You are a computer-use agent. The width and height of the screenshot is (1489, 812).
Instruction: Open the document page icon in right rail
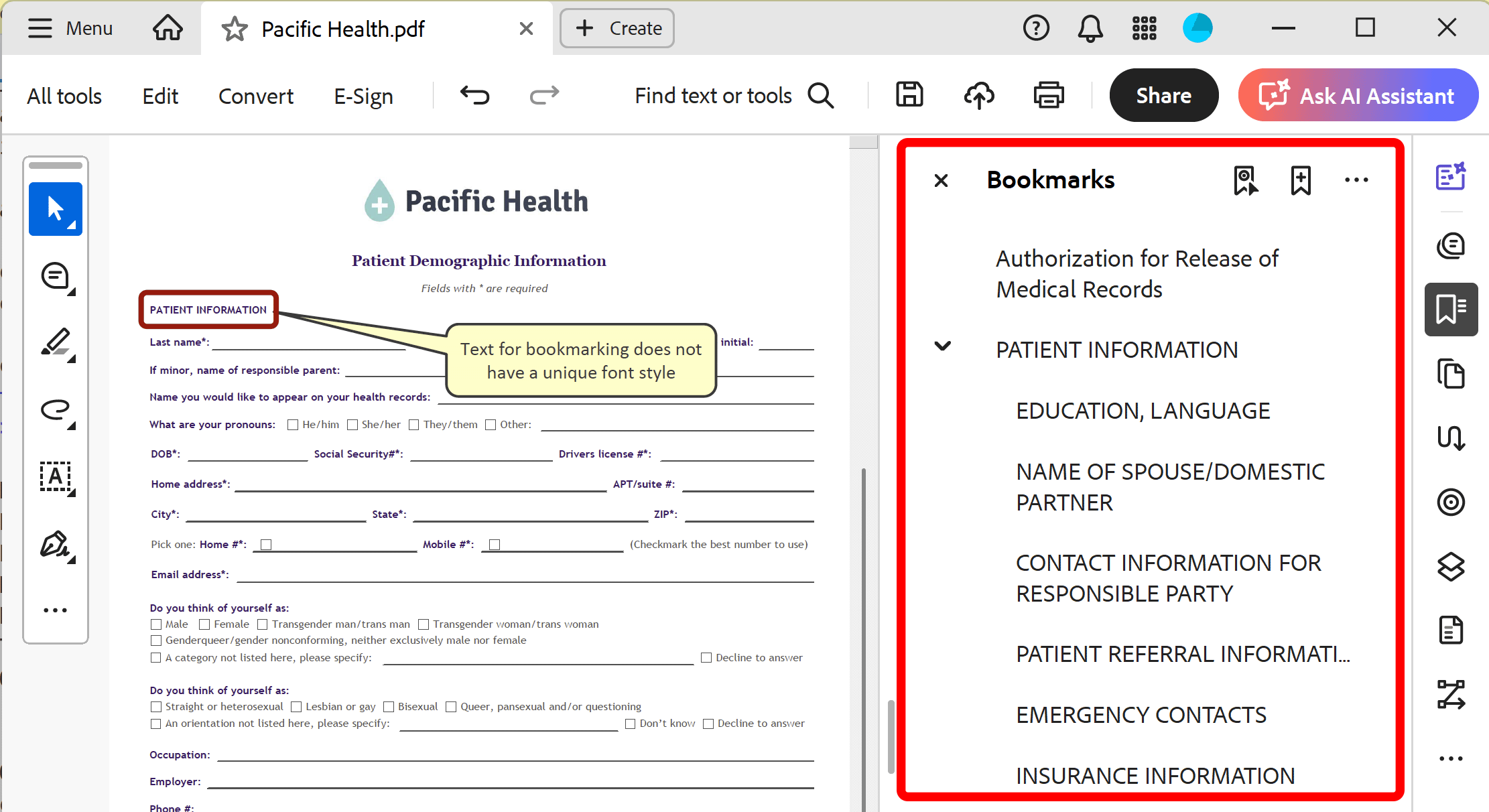pos(1451,630)
